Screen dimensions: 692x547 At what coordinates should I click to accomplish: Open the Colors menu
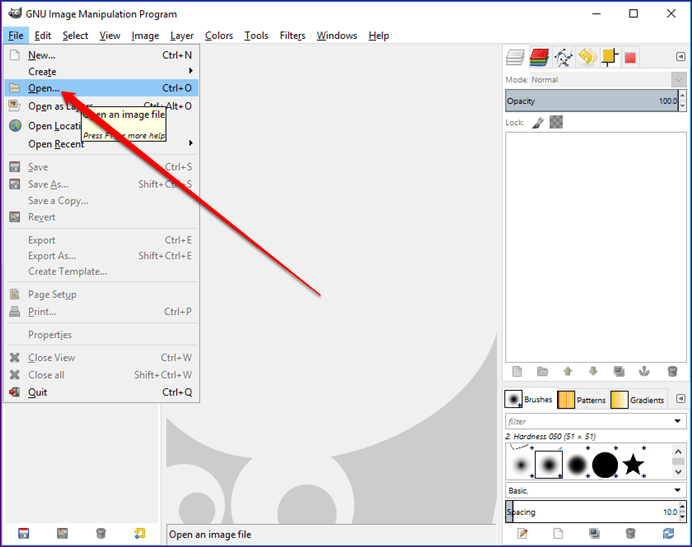point(218,35)
